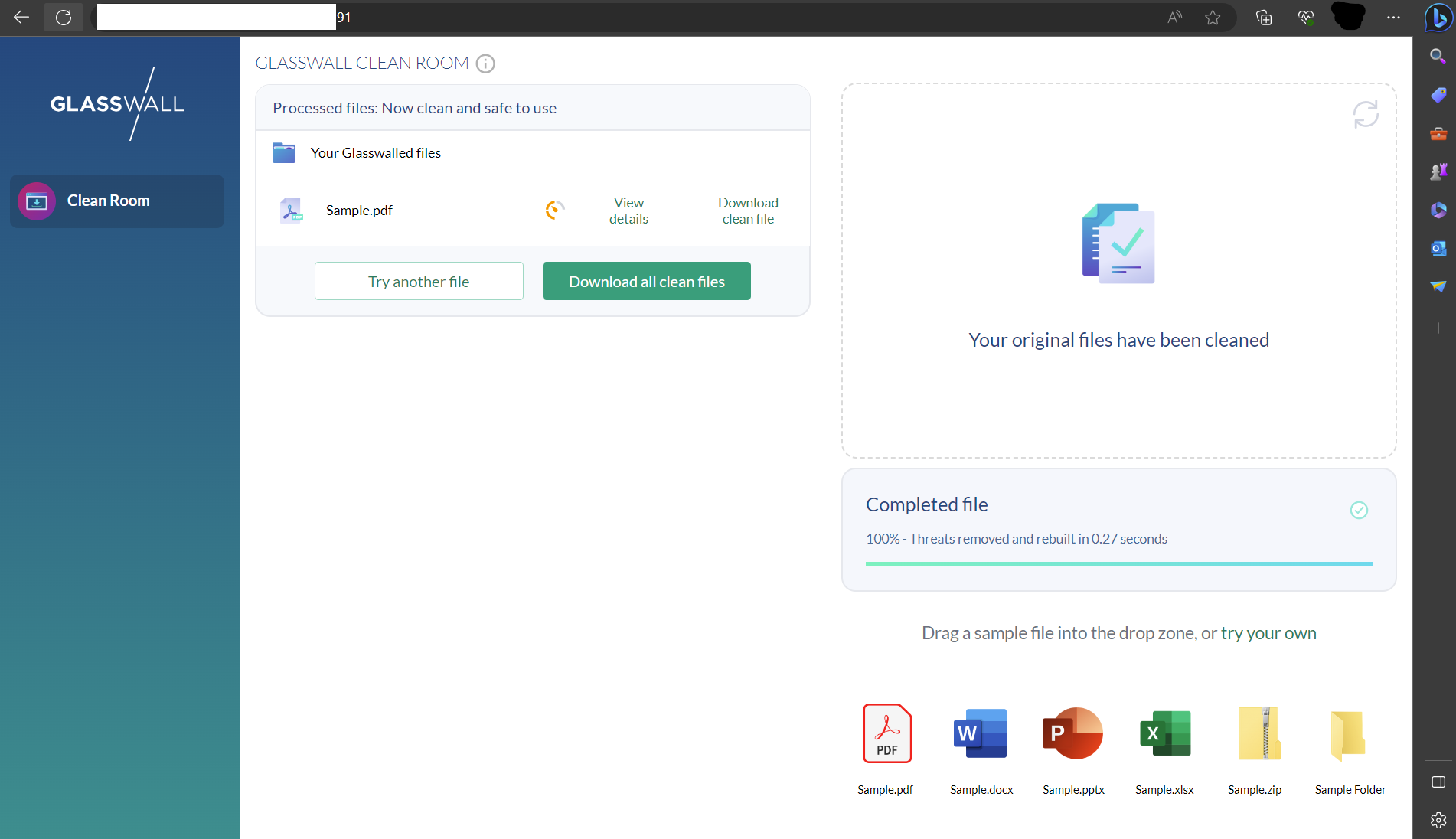Click the green completion progress bar
This screenshot has width=1456, height=839.
pyautogui.click(x=1118, y=564)
